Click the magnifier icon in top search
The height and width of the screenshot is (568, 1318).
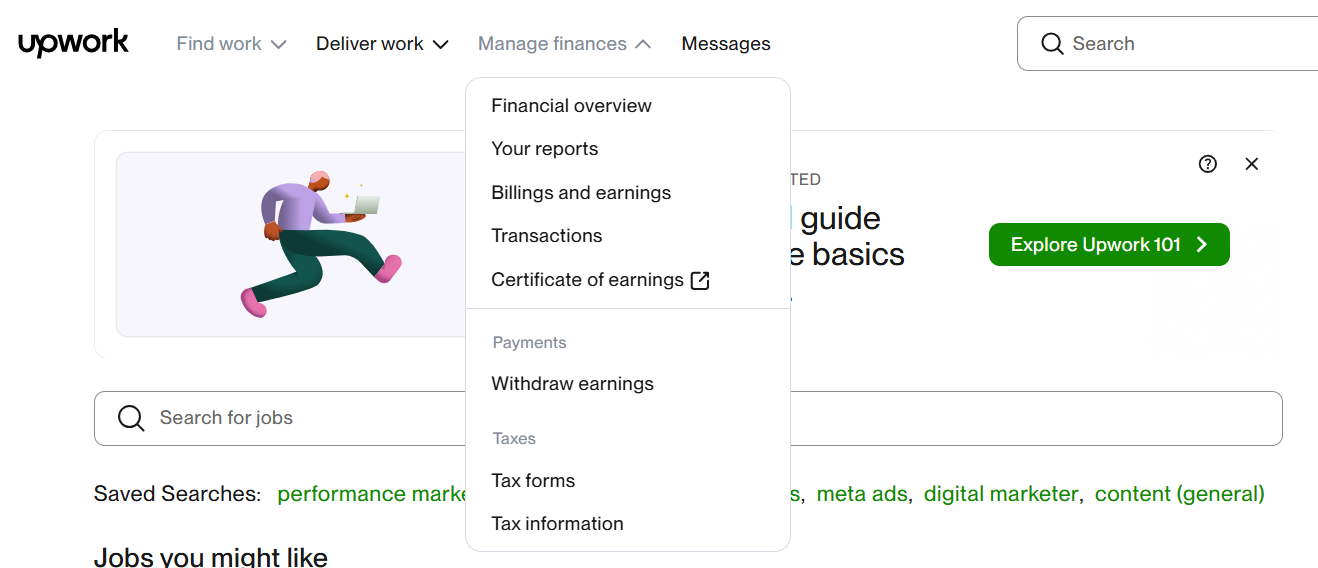pyautogui.click(x=1052, y=44)
